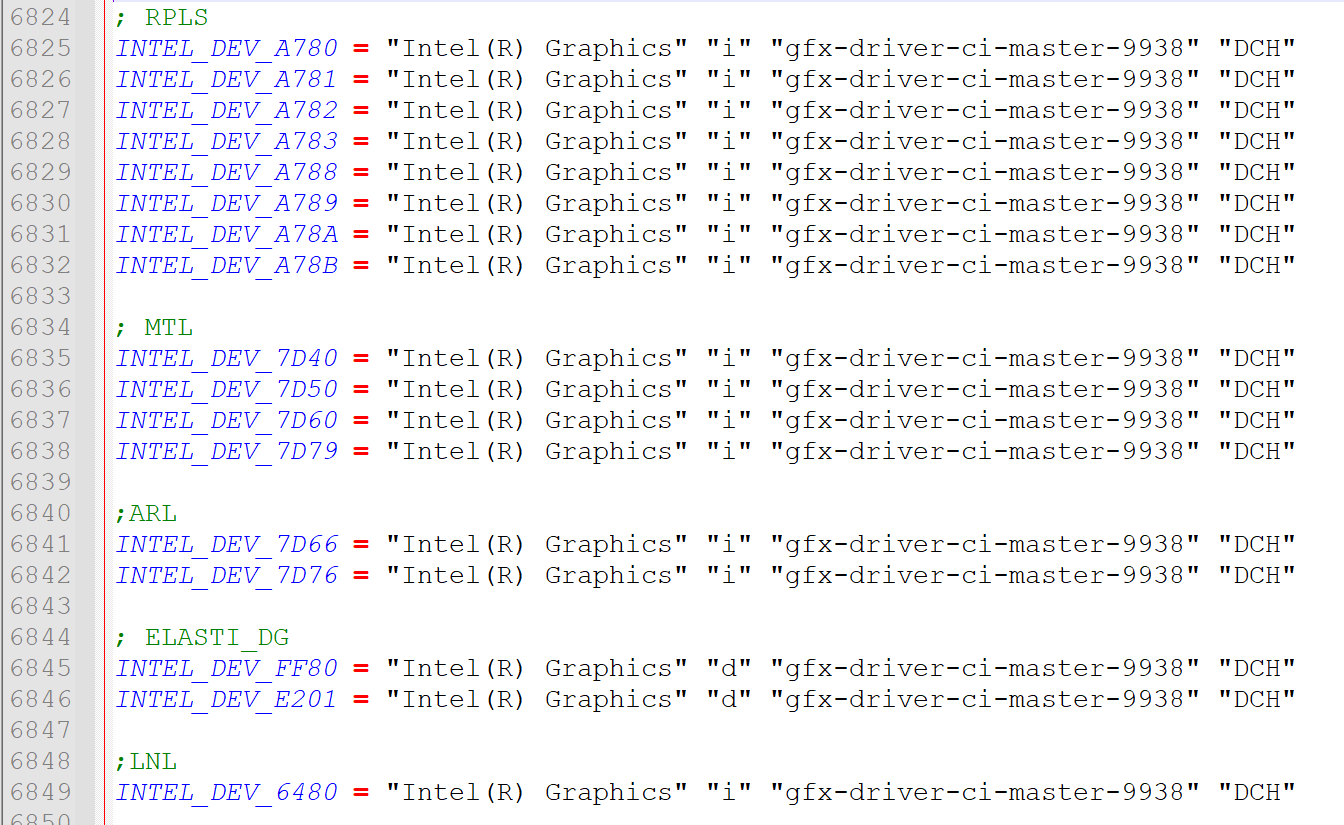
Task: Click "gfx-driver-ci-master-9938" on the INTEL_DEV_7D76 line
Action: click(x=985, y=575)
